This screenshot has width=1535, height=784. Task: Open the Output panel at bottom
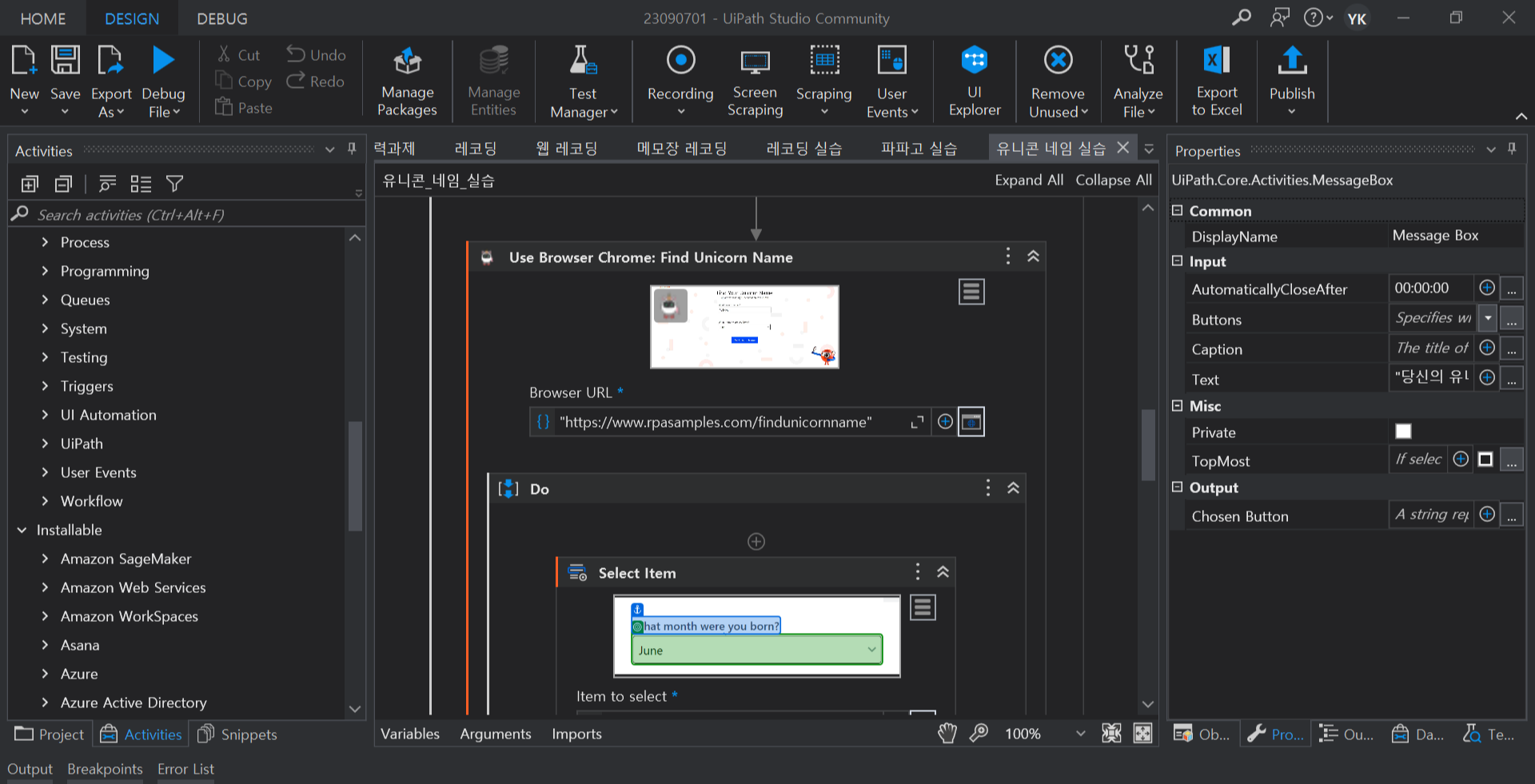(30, 769)
